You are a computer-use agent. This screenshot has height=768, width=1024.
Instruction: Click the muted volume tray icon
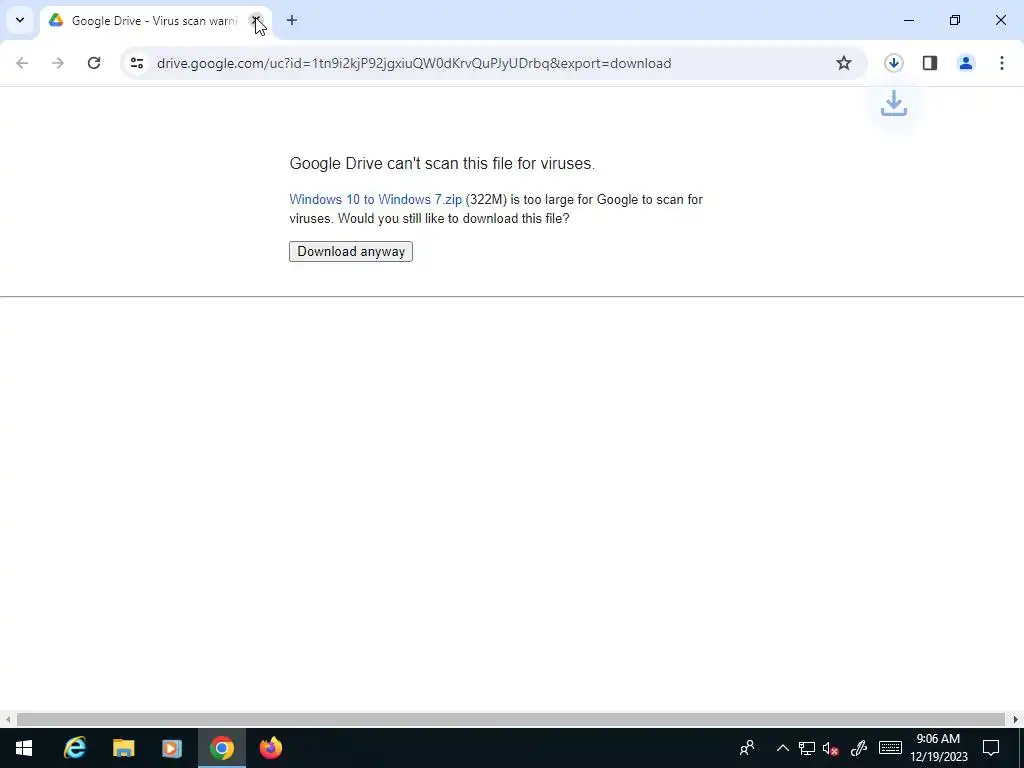click(x=831, y=748)
